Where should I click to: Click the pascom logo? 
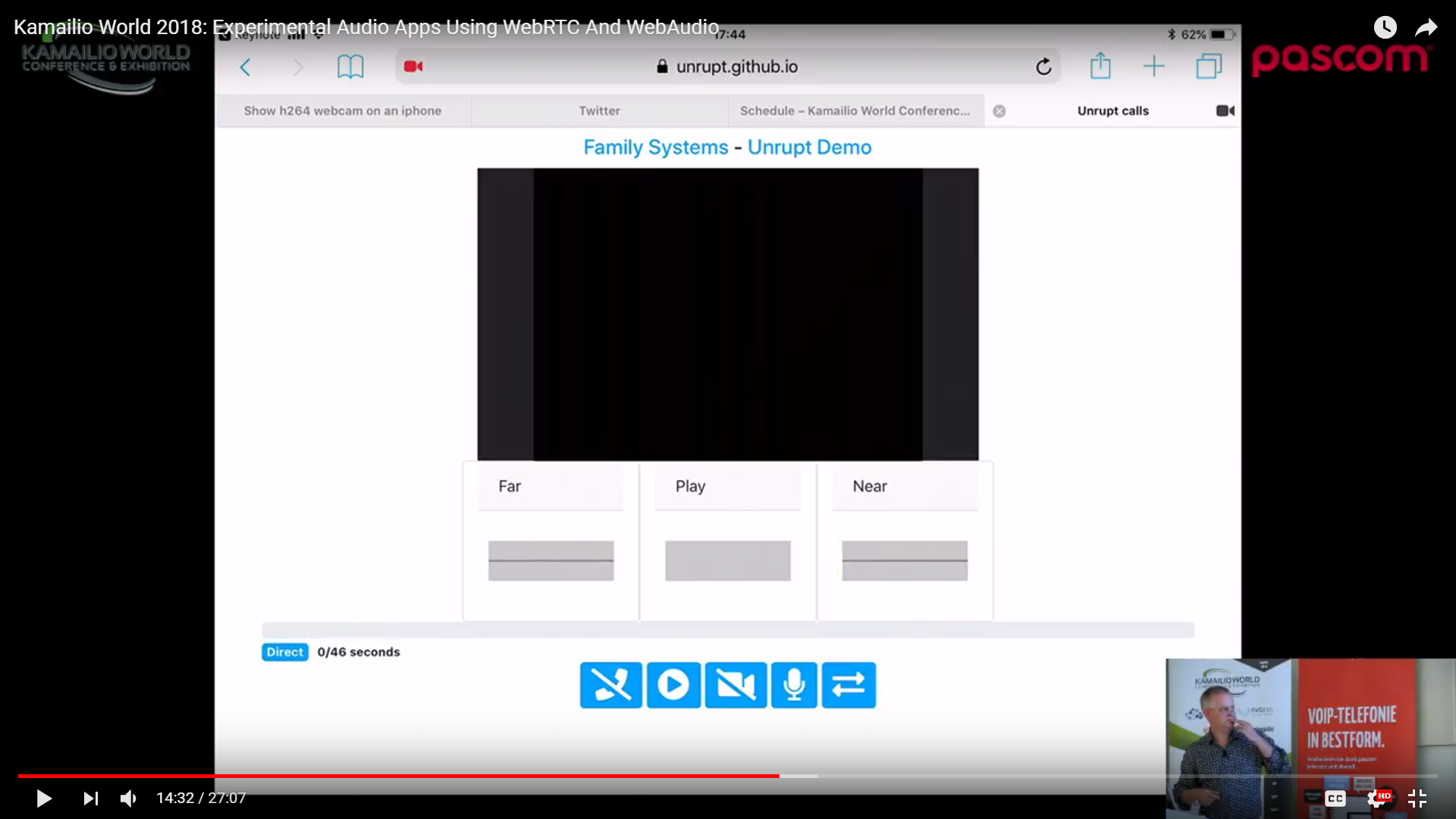click(x=1341, y=59)
